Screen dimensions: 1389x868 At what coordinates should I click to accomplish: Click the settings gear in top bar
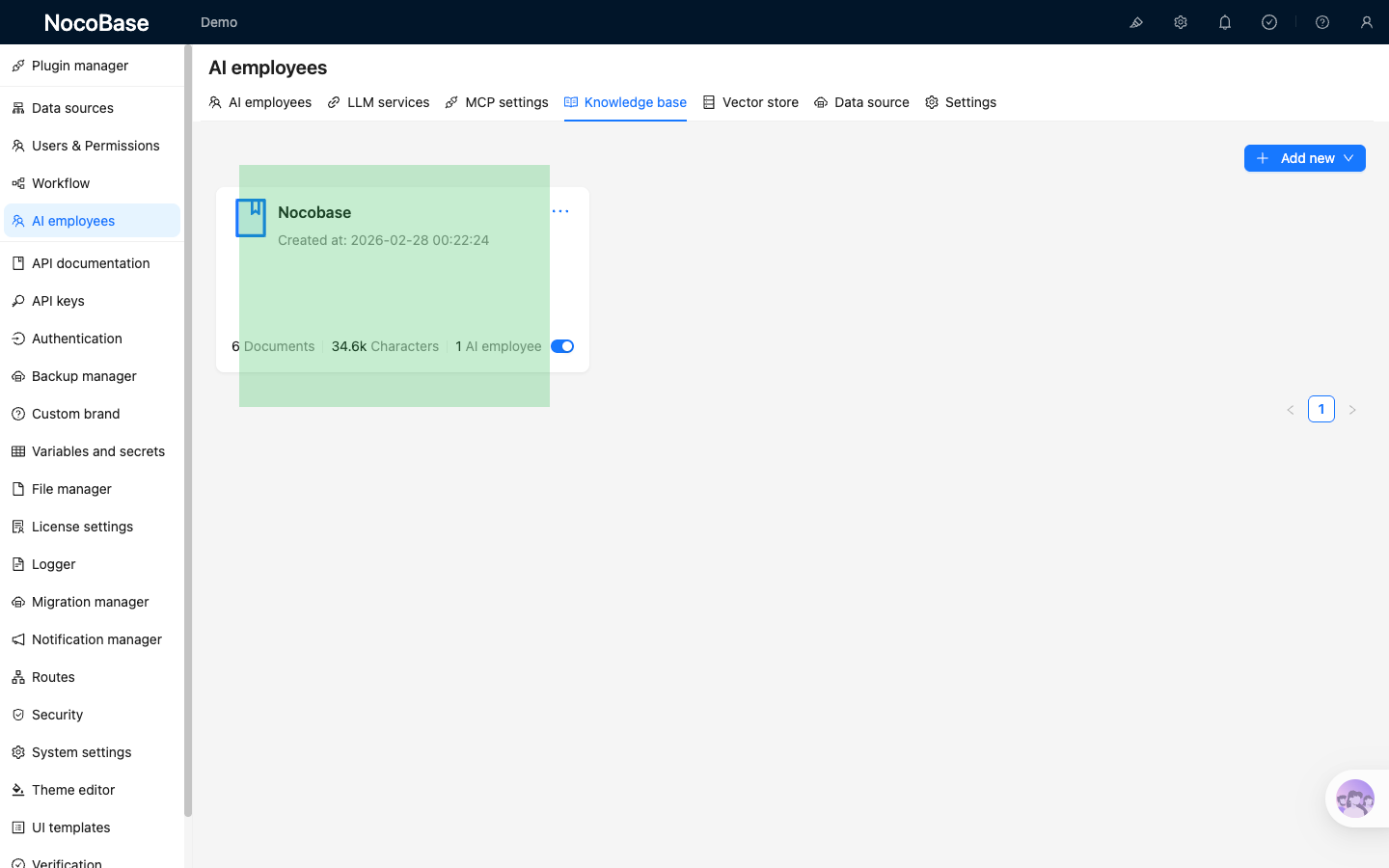(x=1181, y=22)
